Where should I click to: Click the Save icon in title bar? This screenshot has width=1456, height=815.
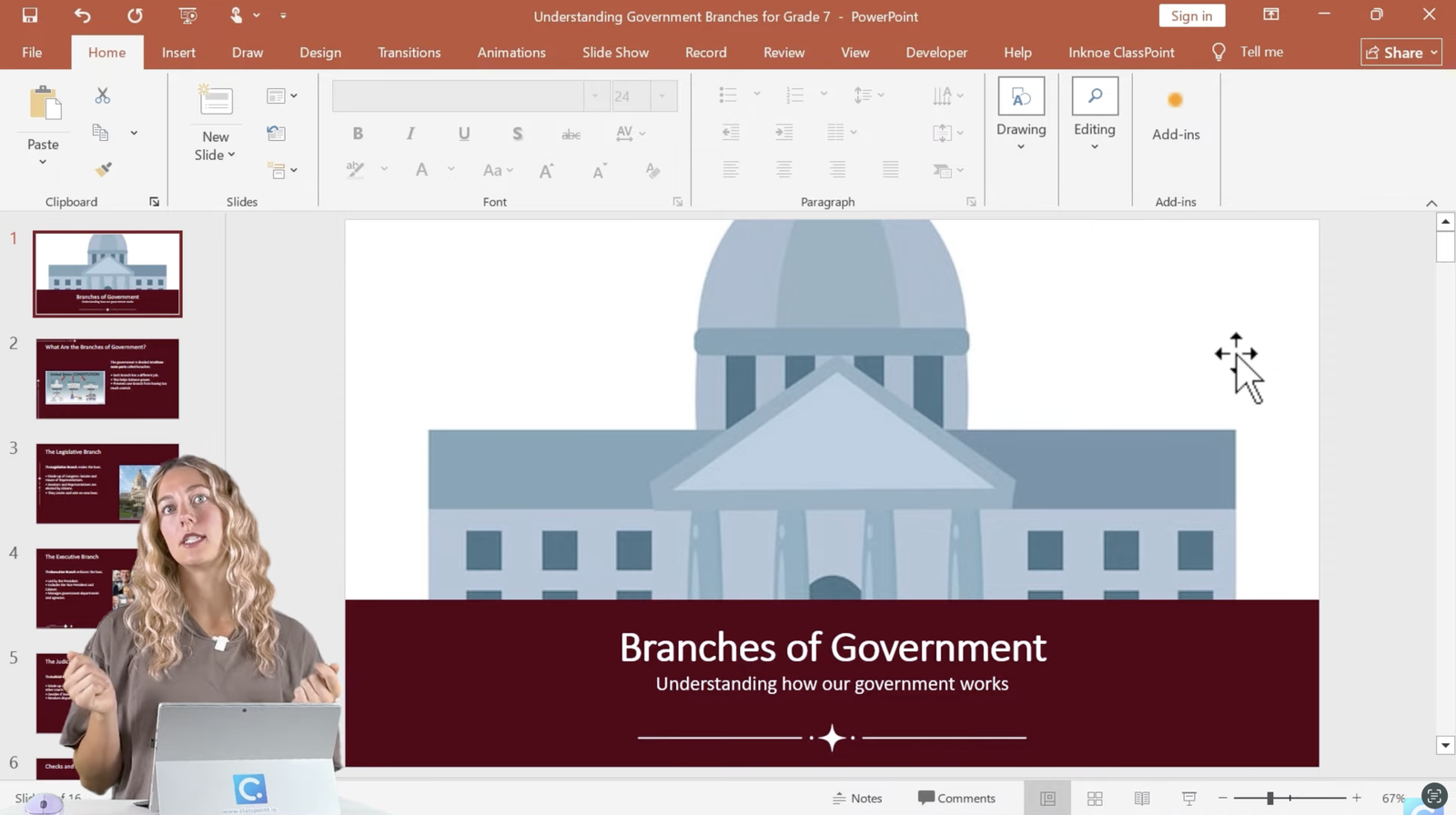tap(30, 15)
